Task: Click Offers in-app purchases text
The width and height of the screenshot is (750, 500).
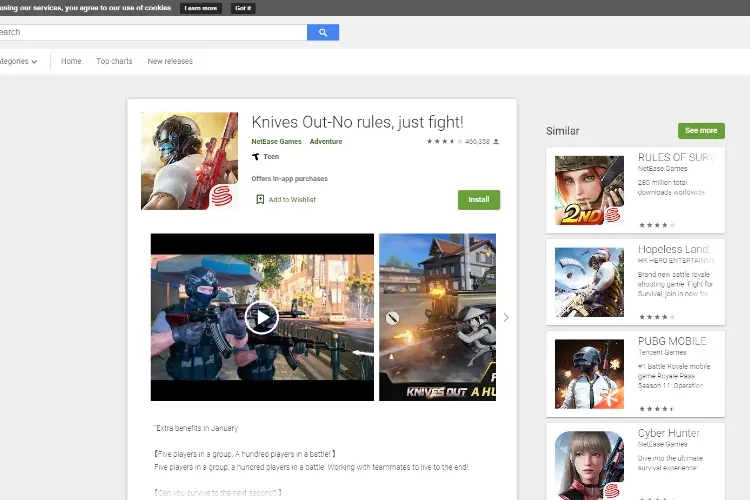Action: tap(289, 178)
